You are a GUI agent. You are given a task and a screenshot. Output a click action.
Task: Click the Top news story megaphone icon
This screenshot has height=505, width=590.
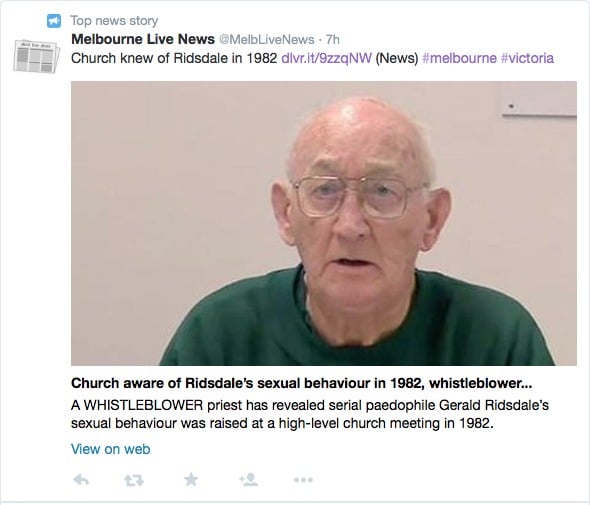(x=54, y=21)
